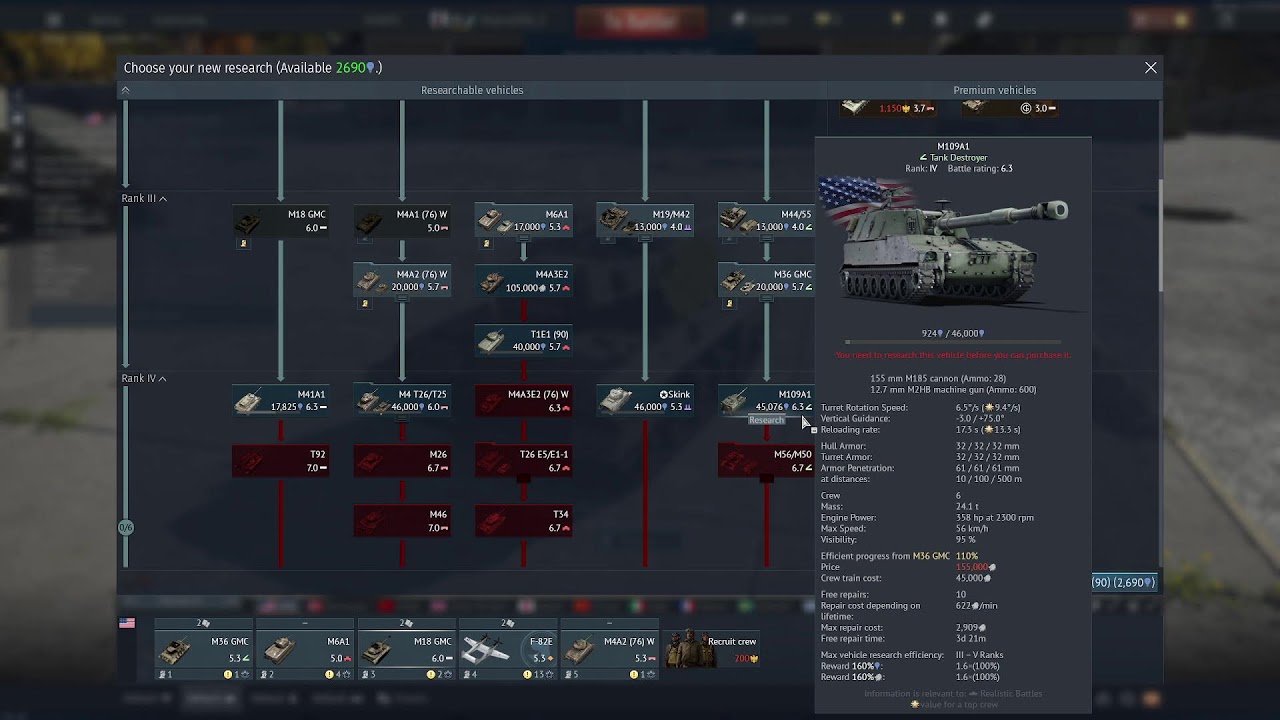Choose the M6A1 tank in Rank III tree
The image size is (1280, 720).
point(523,221)
